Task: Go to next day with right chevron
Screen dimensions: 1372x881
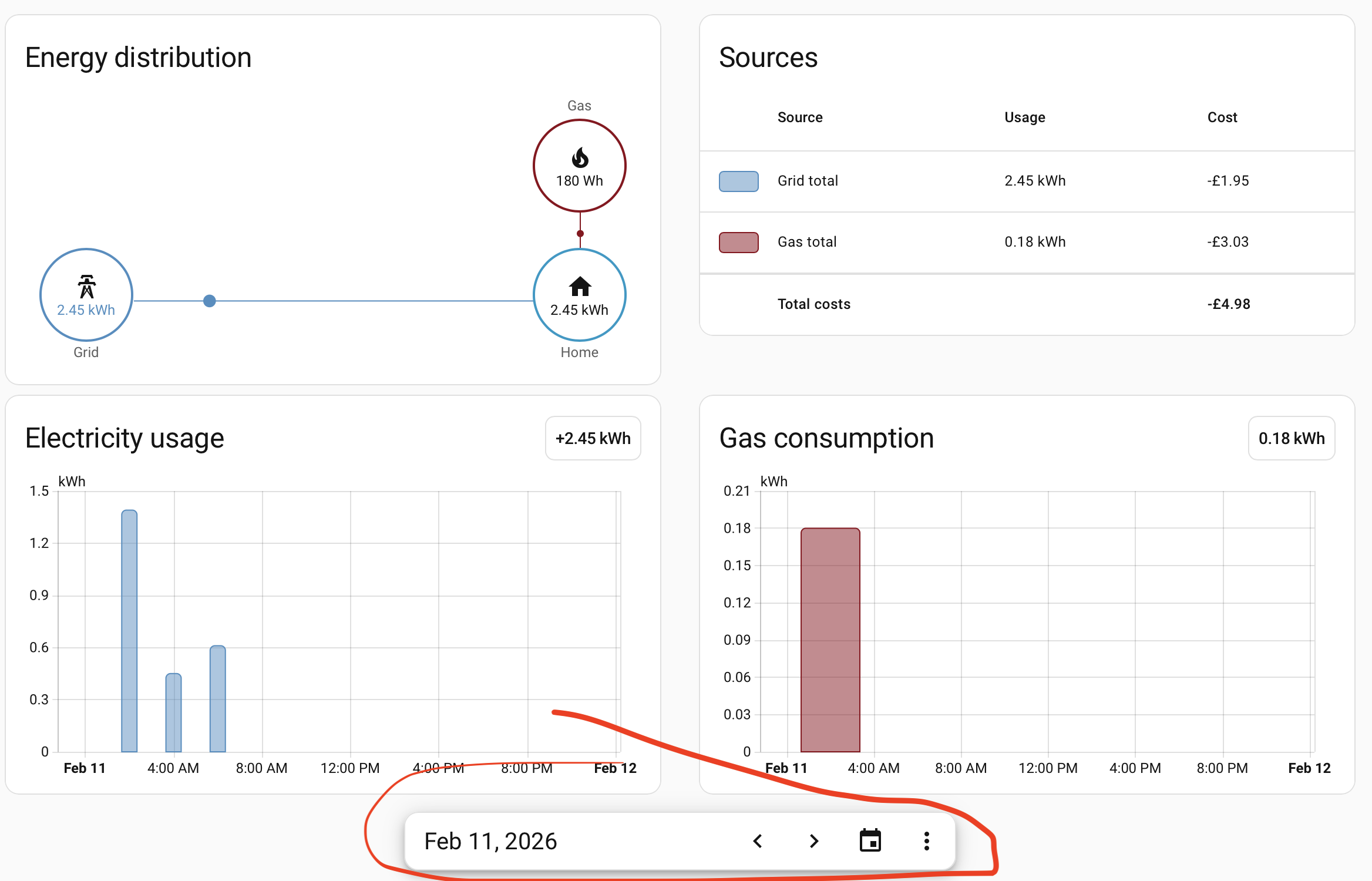Action: point(813,841)
